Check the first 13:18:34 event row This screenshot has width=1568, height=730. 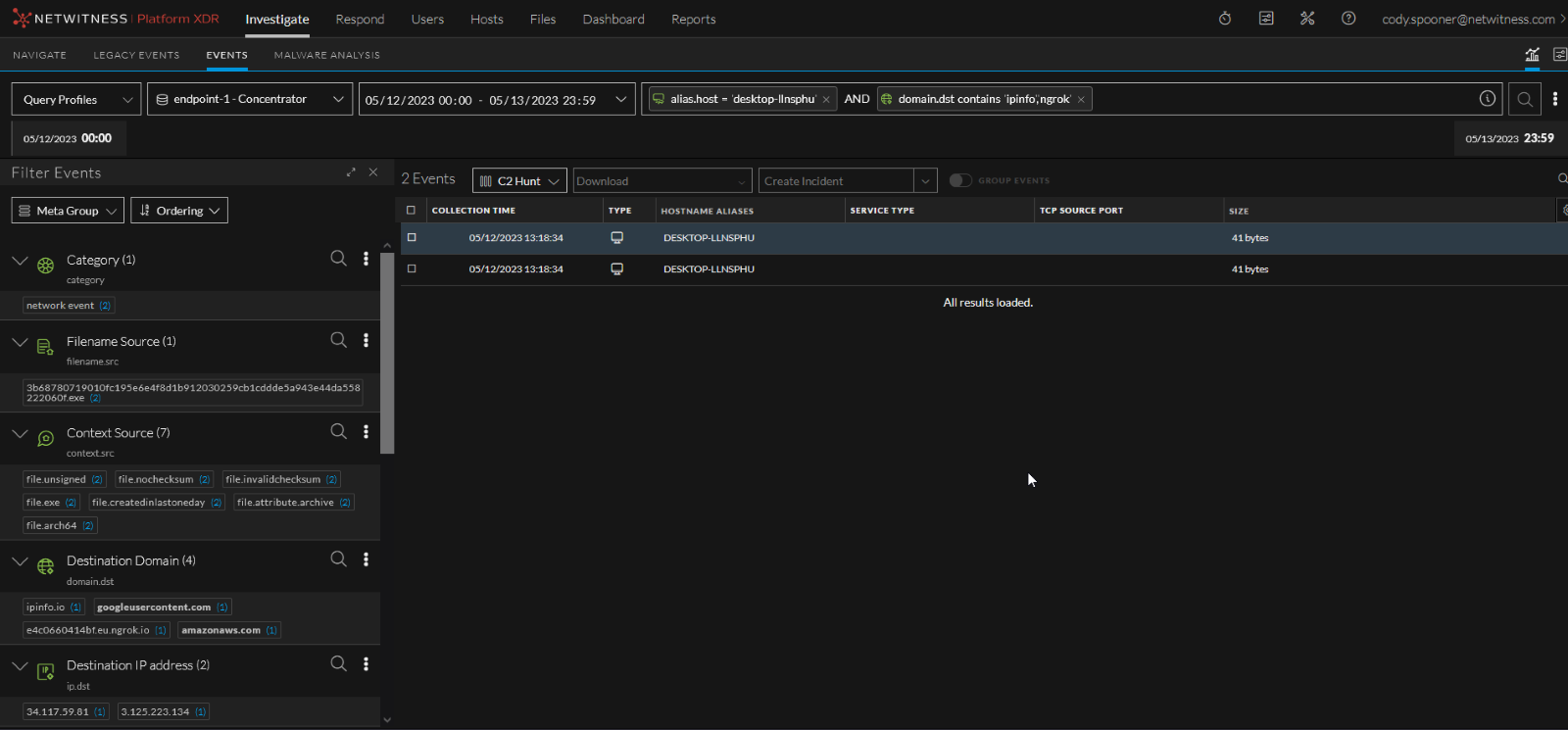pos(412,237)
